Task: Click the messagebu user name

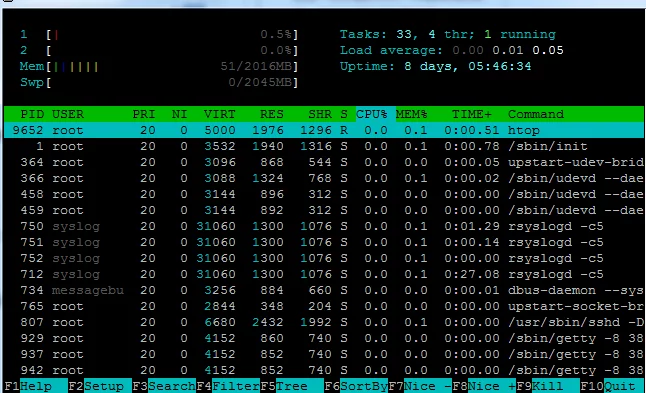Action: [88, 290]
